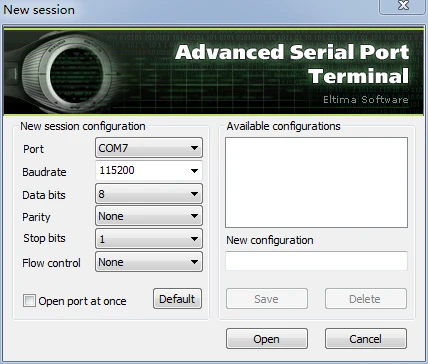Image resolution: width=428 pixels, height=364 pixels.
Task: Click the Flow control label
Action: click(51, 263)
